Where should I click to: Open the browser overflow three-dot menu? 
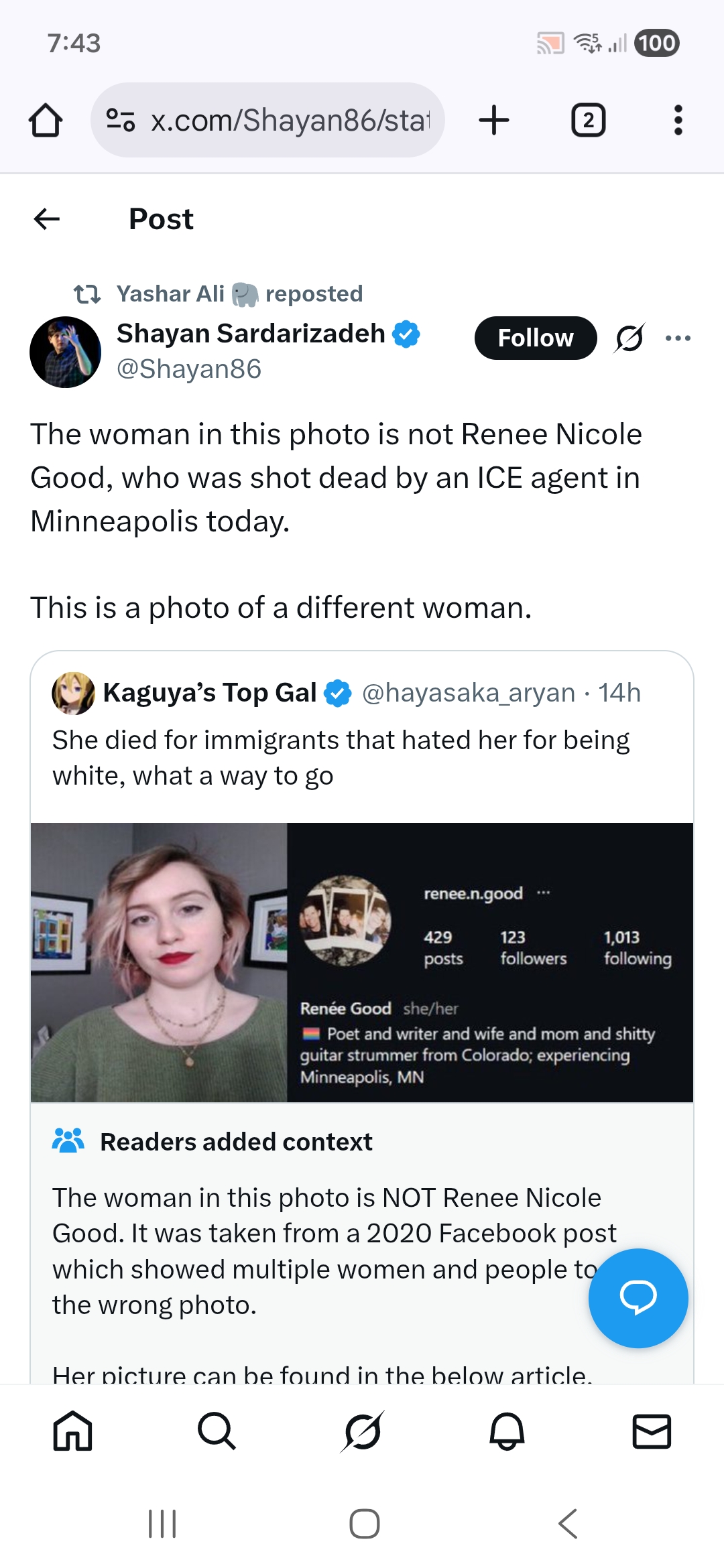678,119
